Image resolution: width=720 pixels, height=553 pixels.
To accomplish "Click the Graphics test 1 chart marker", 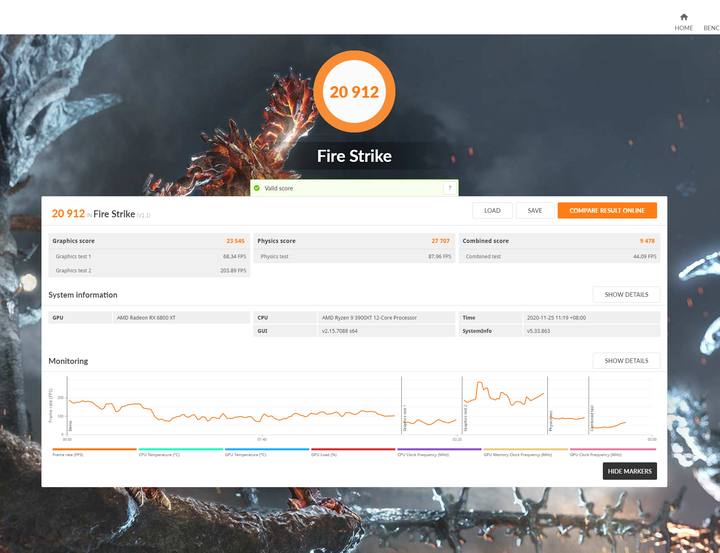I will pyautogui.click(x=405, y=418).
